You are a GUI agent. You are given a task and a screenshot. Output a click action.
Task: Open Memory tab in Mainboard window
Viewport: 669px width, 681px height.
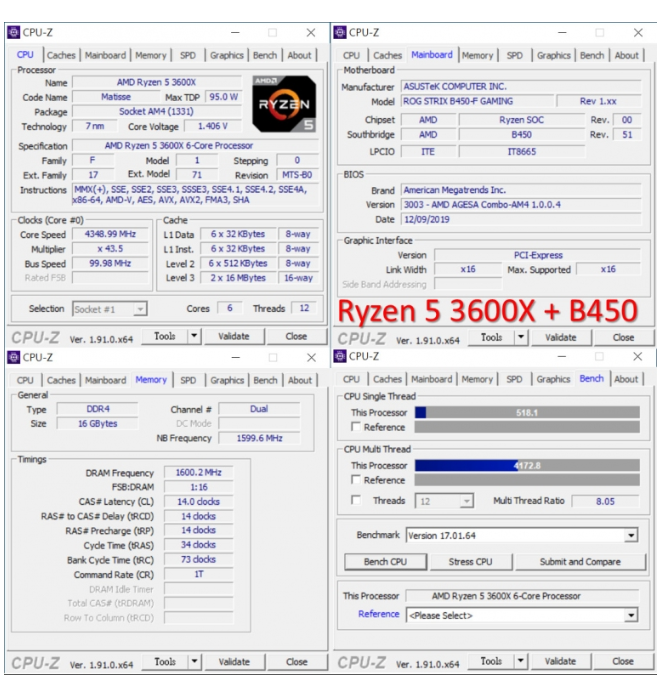[477, 55]
